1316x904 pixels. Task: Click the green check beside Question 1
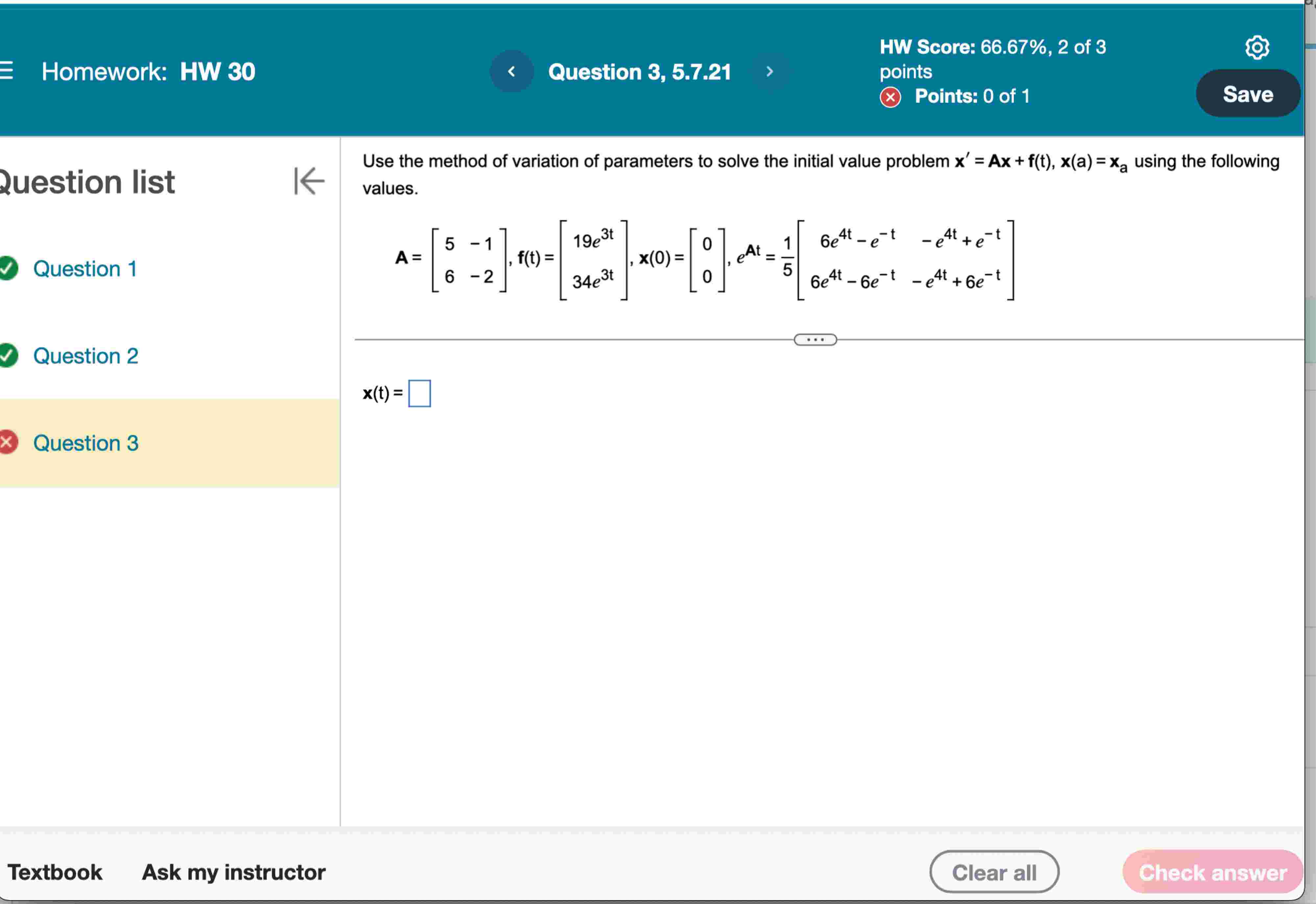pos(8,268)
